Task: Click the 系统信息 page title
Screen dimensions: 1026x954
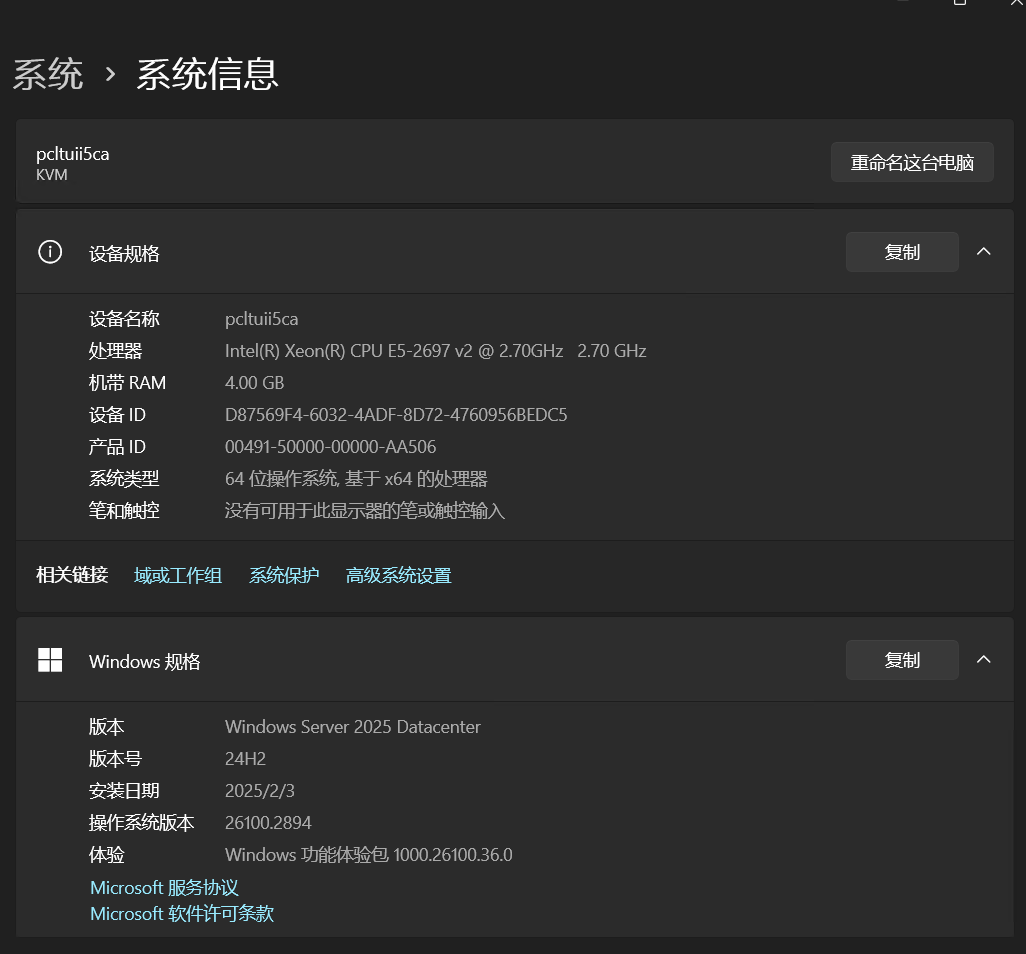Action: [207, 74]
